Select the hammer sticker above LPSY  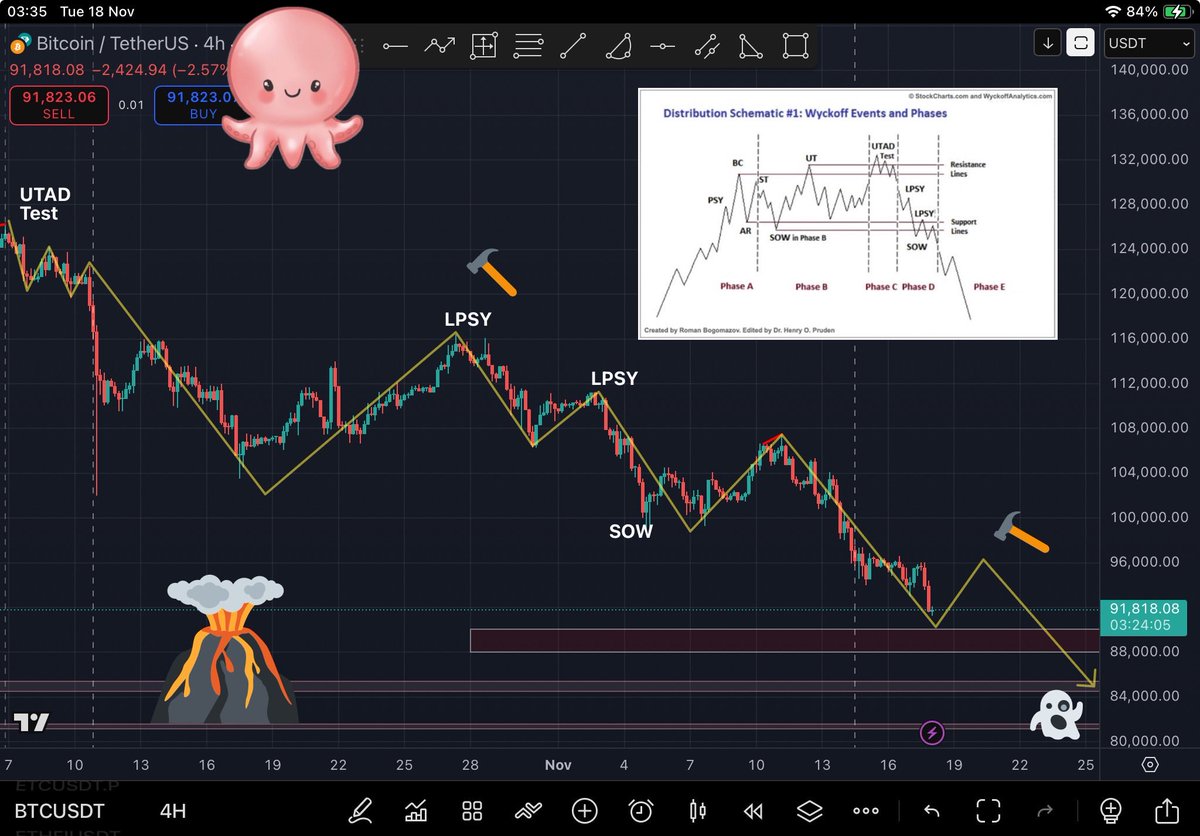(x=491, y=273)
